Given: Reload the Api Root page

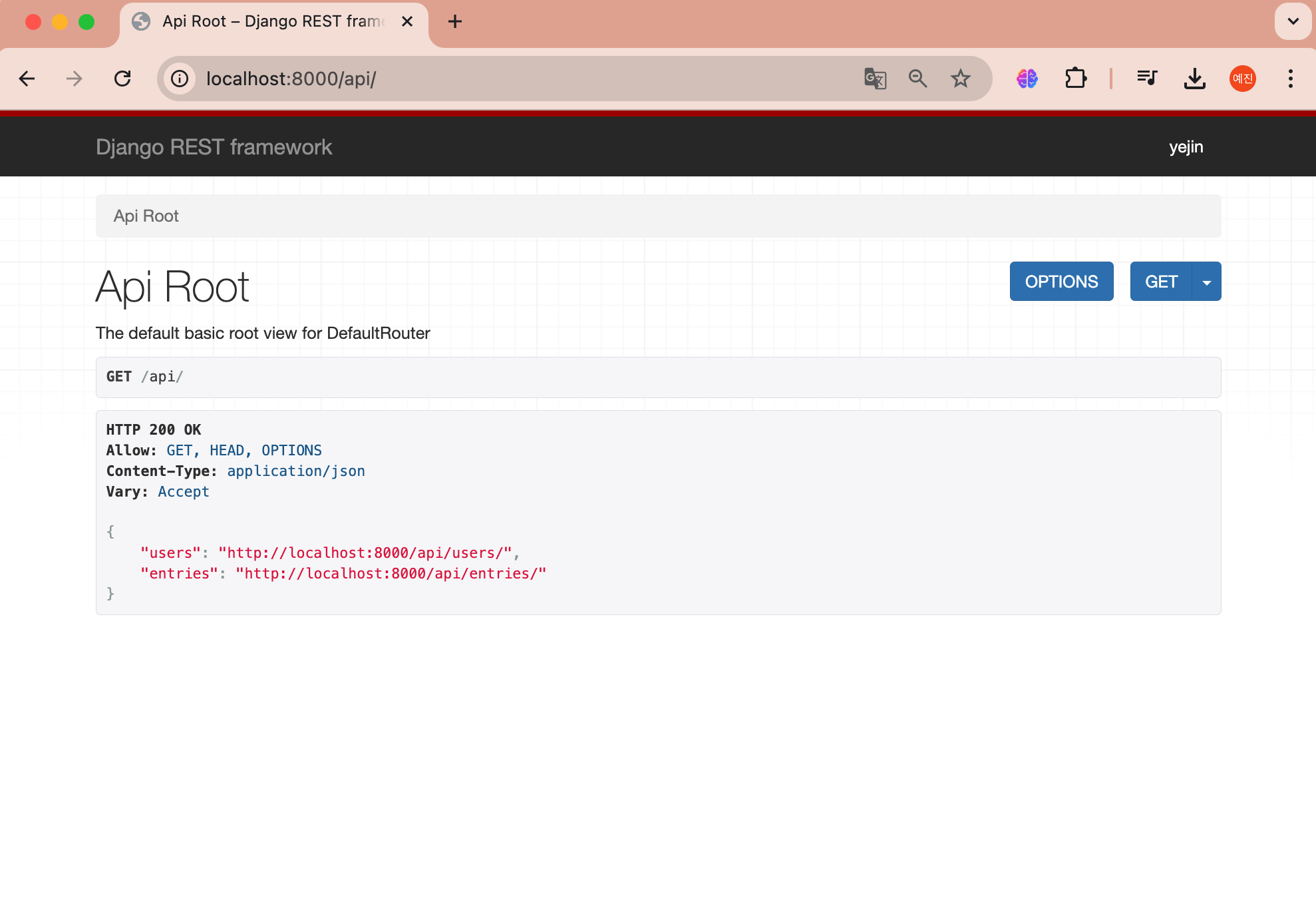Looking at the screenshot, I should (122, 79).
